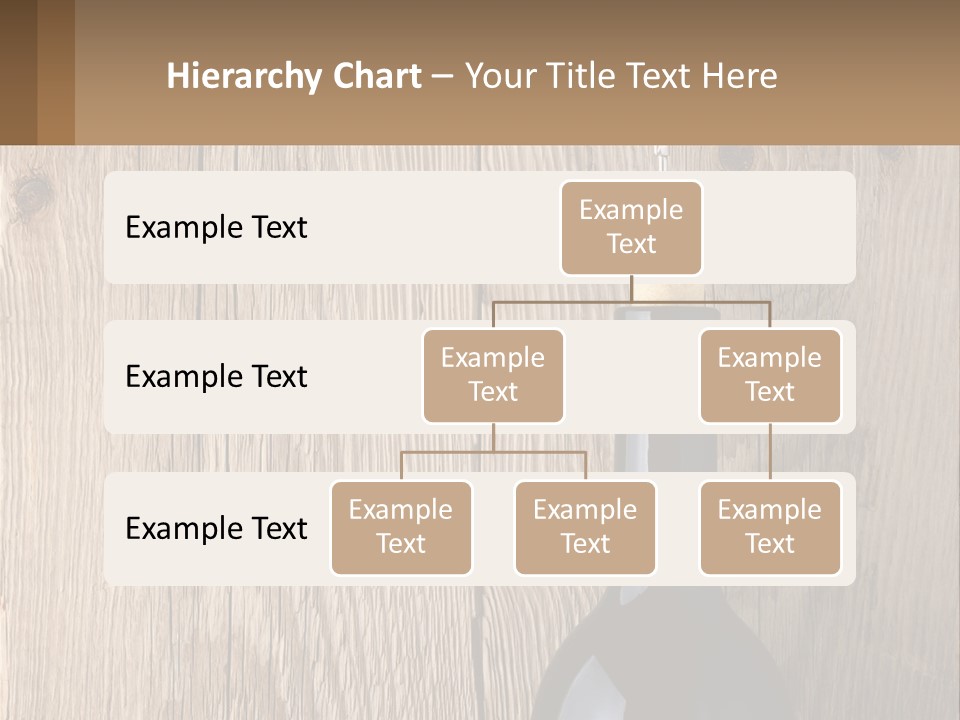Select the "Your Title Text Here" title portion
The image size is (960, 720).
(621, 76)
